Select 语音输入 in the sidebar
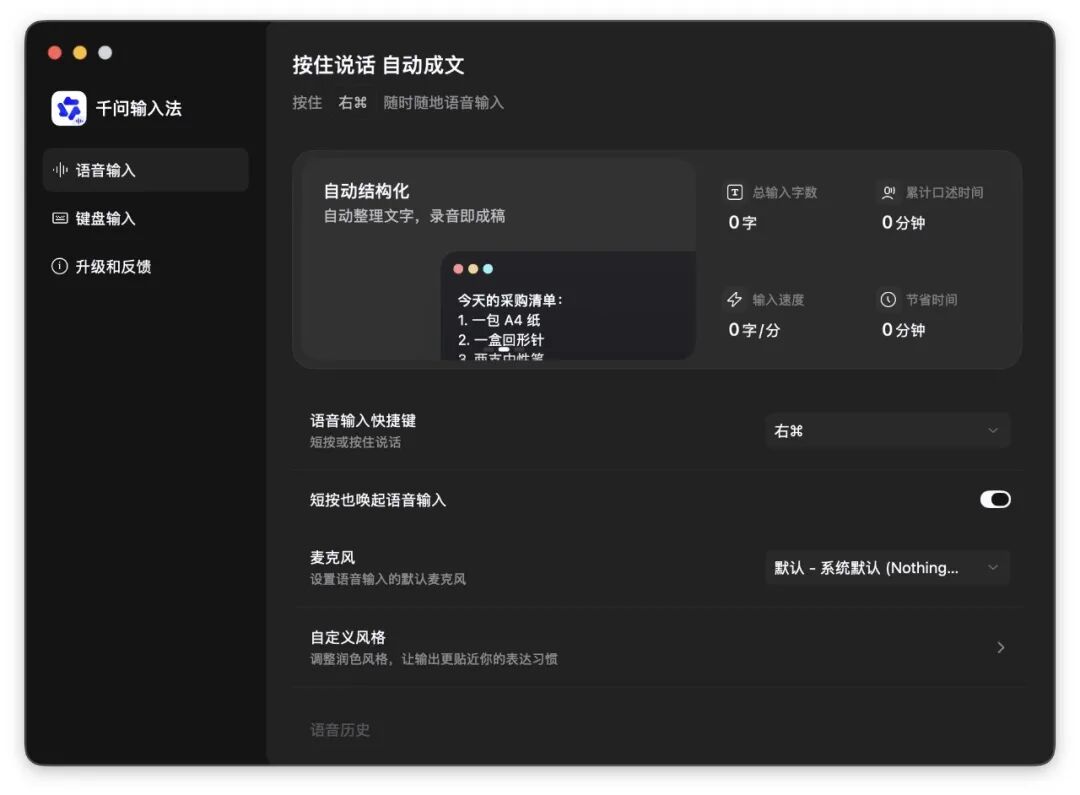 tap(145, 170)
